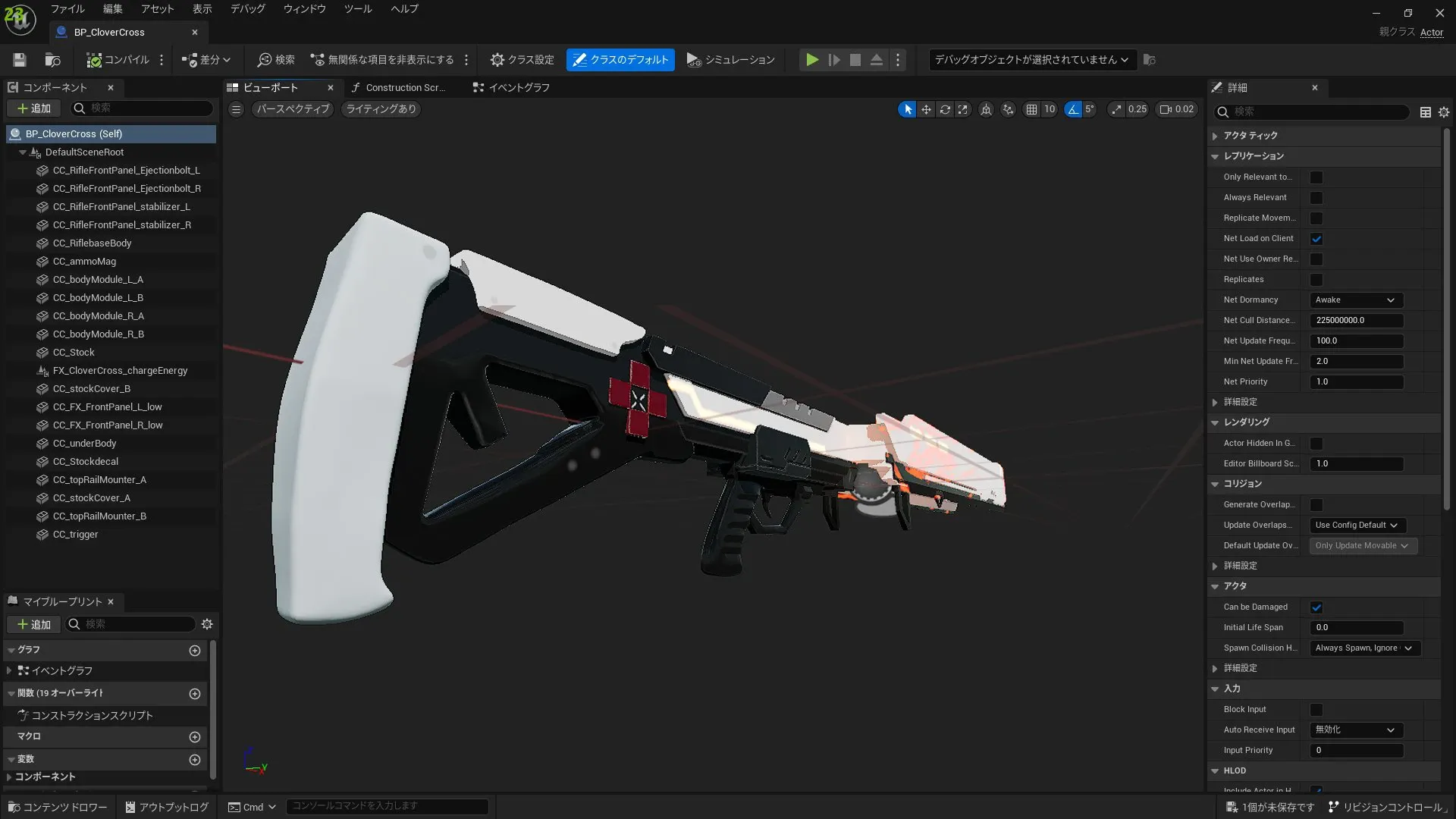Open the ウィンドウ menu

click(x=303, y=9)
